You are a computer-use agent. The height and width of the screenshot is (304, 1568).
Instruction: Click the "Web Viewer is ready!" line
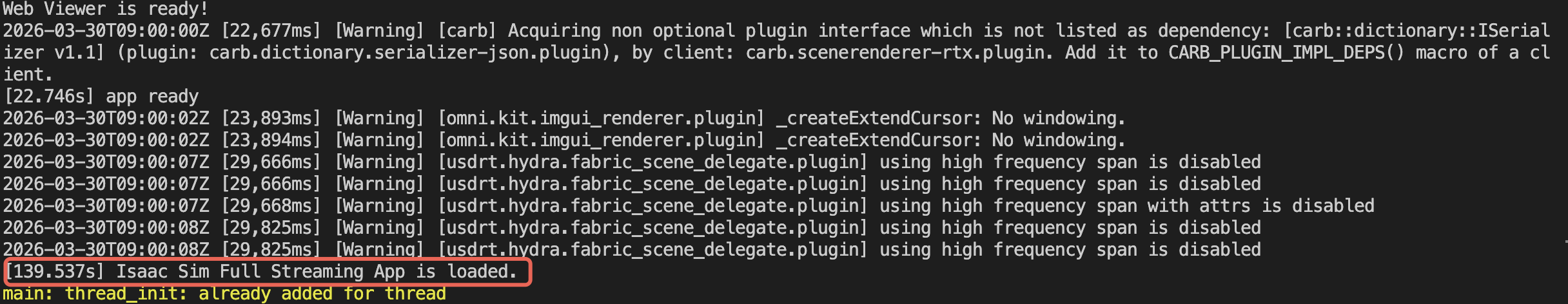pyautogui.click(x=106, y=9)
